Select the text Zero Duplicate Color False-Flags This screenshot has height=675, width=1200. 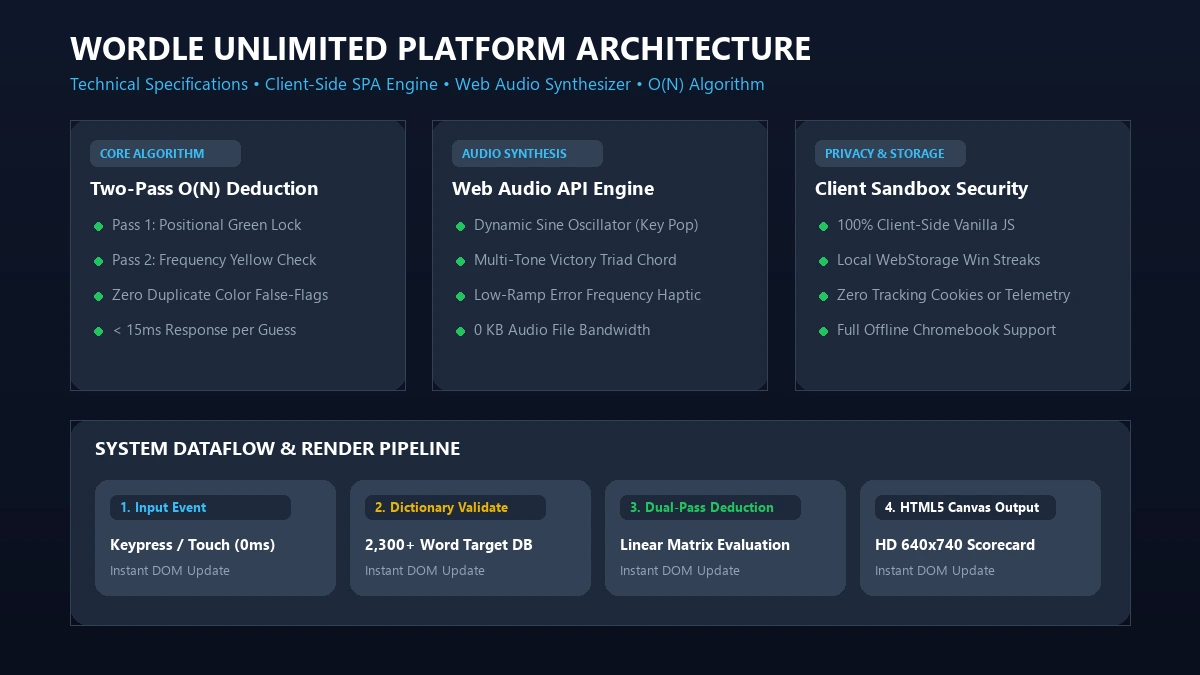(x=220, y=295)
